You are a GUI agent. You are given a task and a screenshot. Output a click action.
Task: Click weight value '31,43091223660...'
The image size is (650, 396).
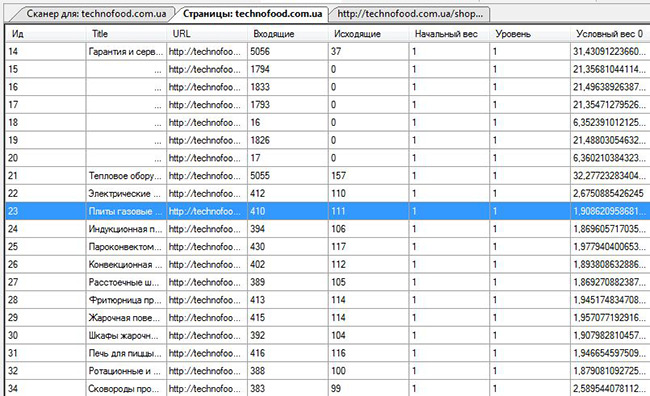[610, 51]
